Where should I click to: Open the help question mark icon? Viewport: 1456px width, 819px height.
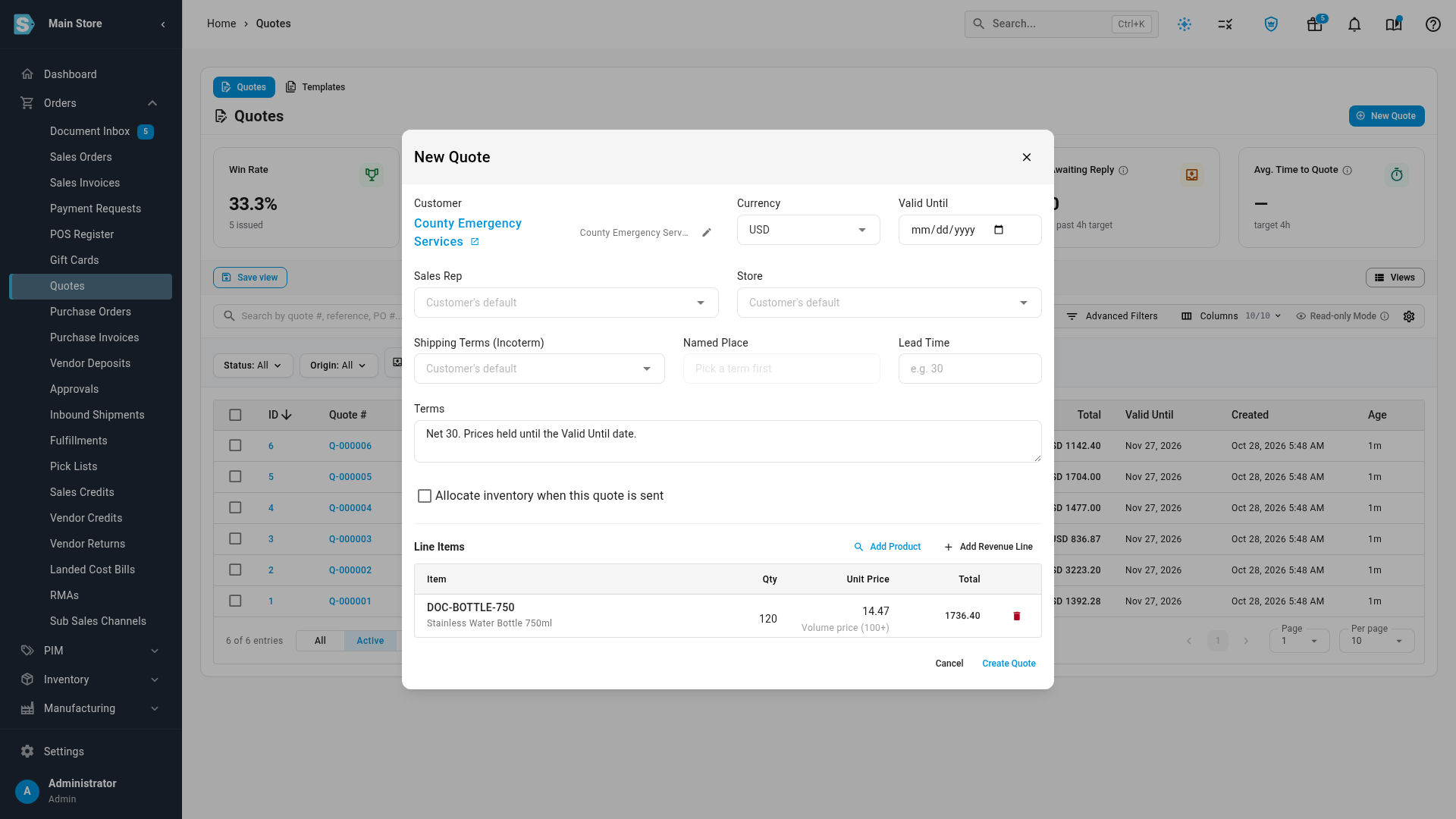coord(1432,24)
